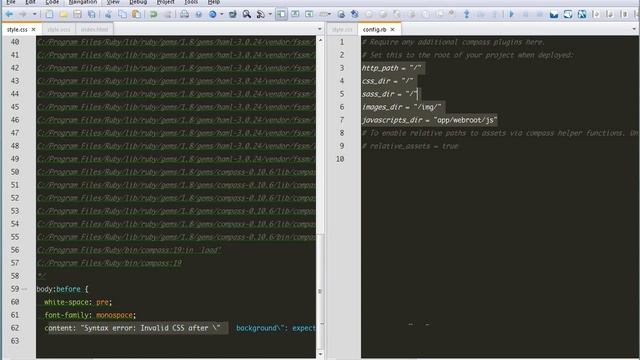Switch to the style.css tab in right pane
640x360 pixels.
tap(342, 29)
